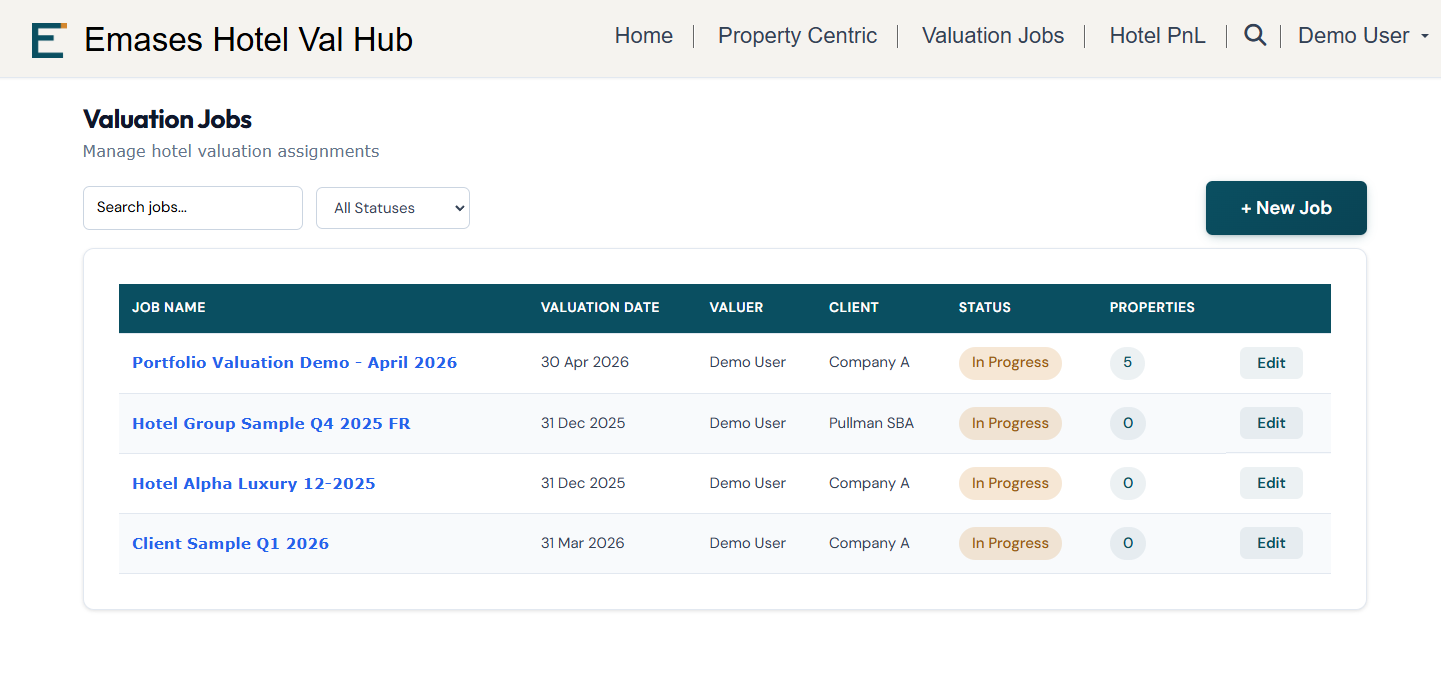Click the VALUATION DATE column header
1441x700 pixels.
coord(600,308)
